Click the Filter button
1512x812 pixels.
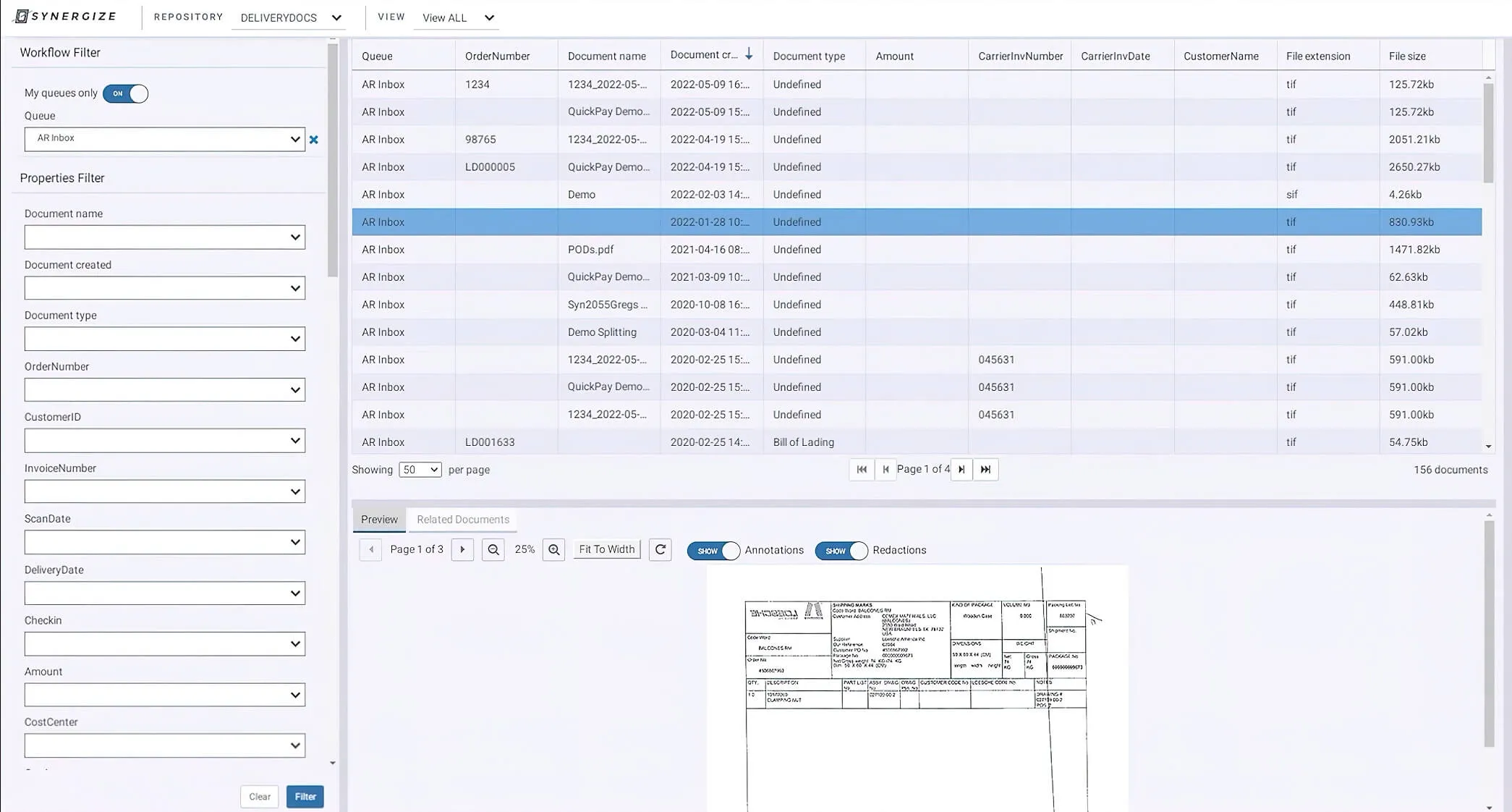pyautogui.click(x=305, y=796)
